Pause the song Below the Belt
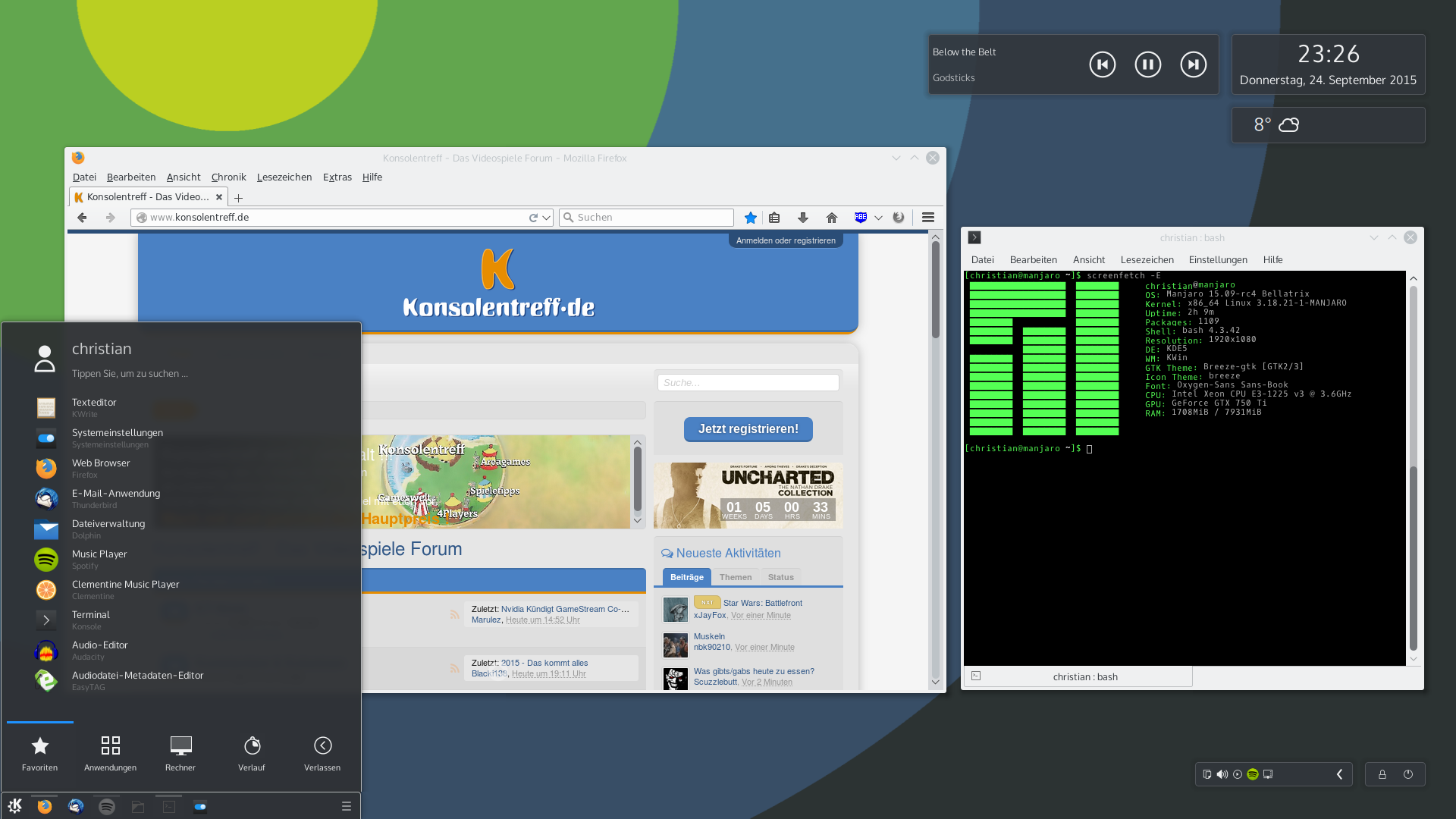 (1148, 64)
